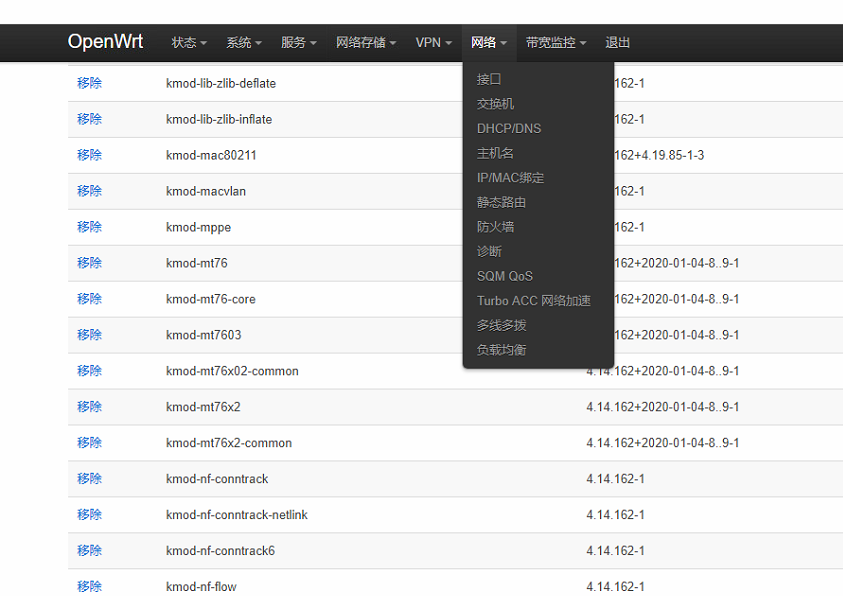Click package name kmod-nf-flow
843x596 pixels.
tap(201, 587)
